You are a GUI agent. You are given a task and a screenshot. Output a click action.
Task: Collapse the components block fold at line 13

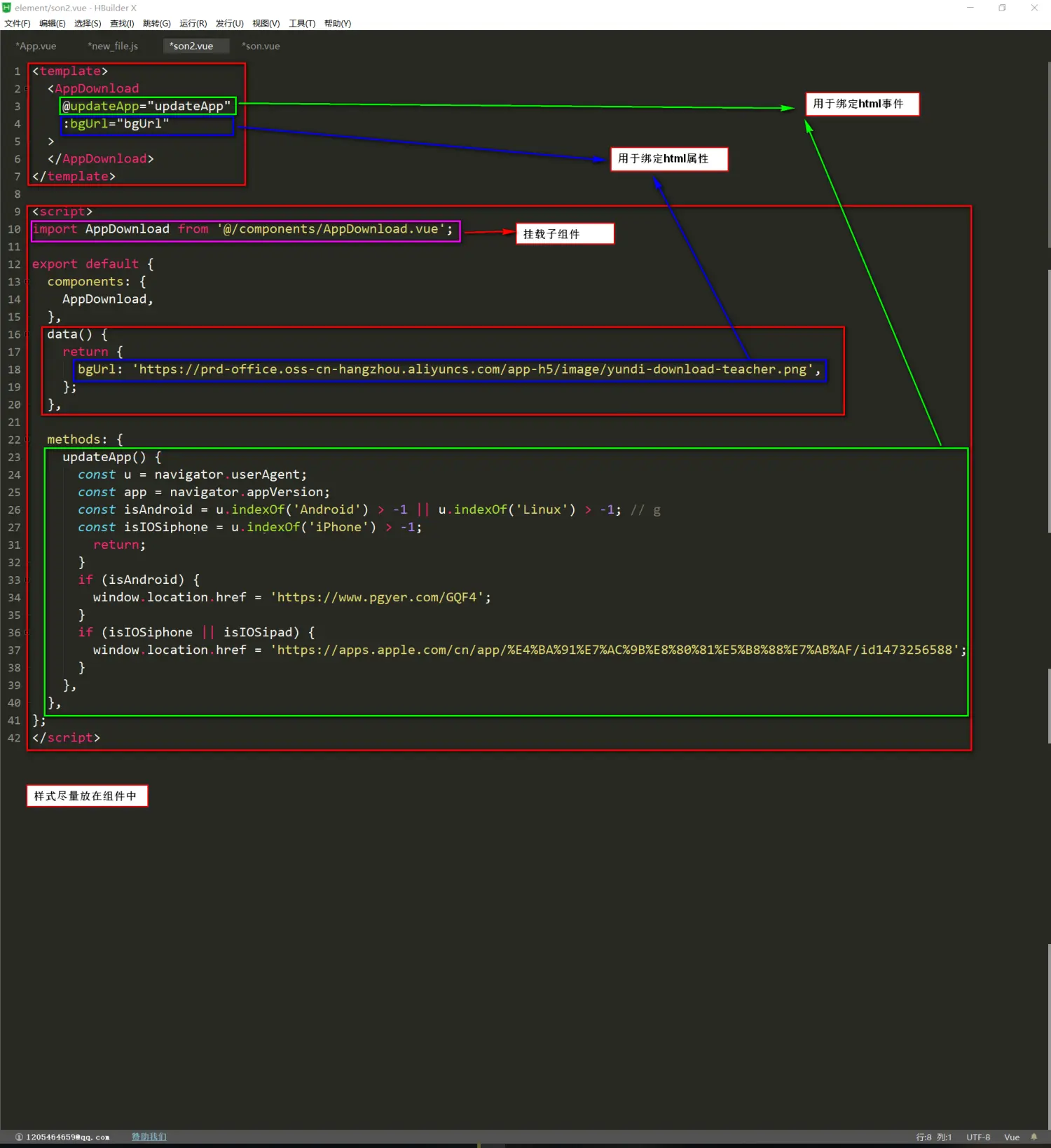[x=27, y=282]
